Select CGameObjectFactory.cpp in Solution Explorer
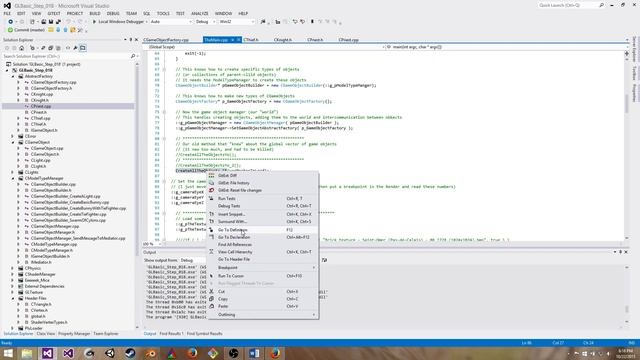The image size is (640, 360). click(x=53, y=82)
